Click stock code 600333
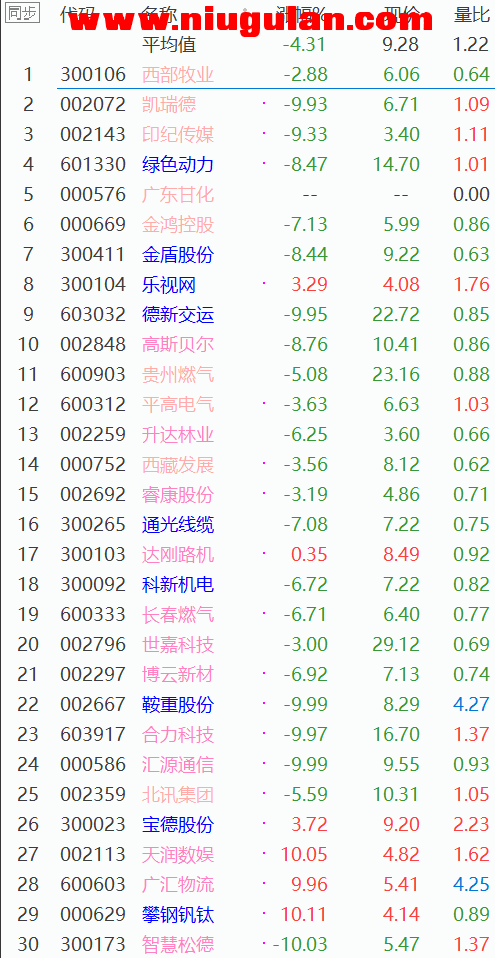Screen dimensions: 495x958 [x=93, y=614]
